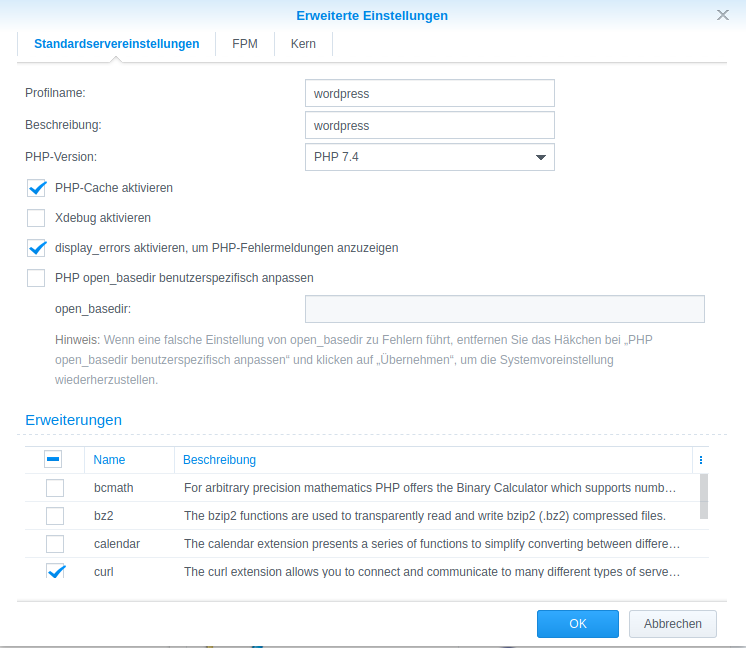The width and height of the screenshot is (746, 648).
Task: Click the Erweiterungen section heading
Action: [73, 420]
